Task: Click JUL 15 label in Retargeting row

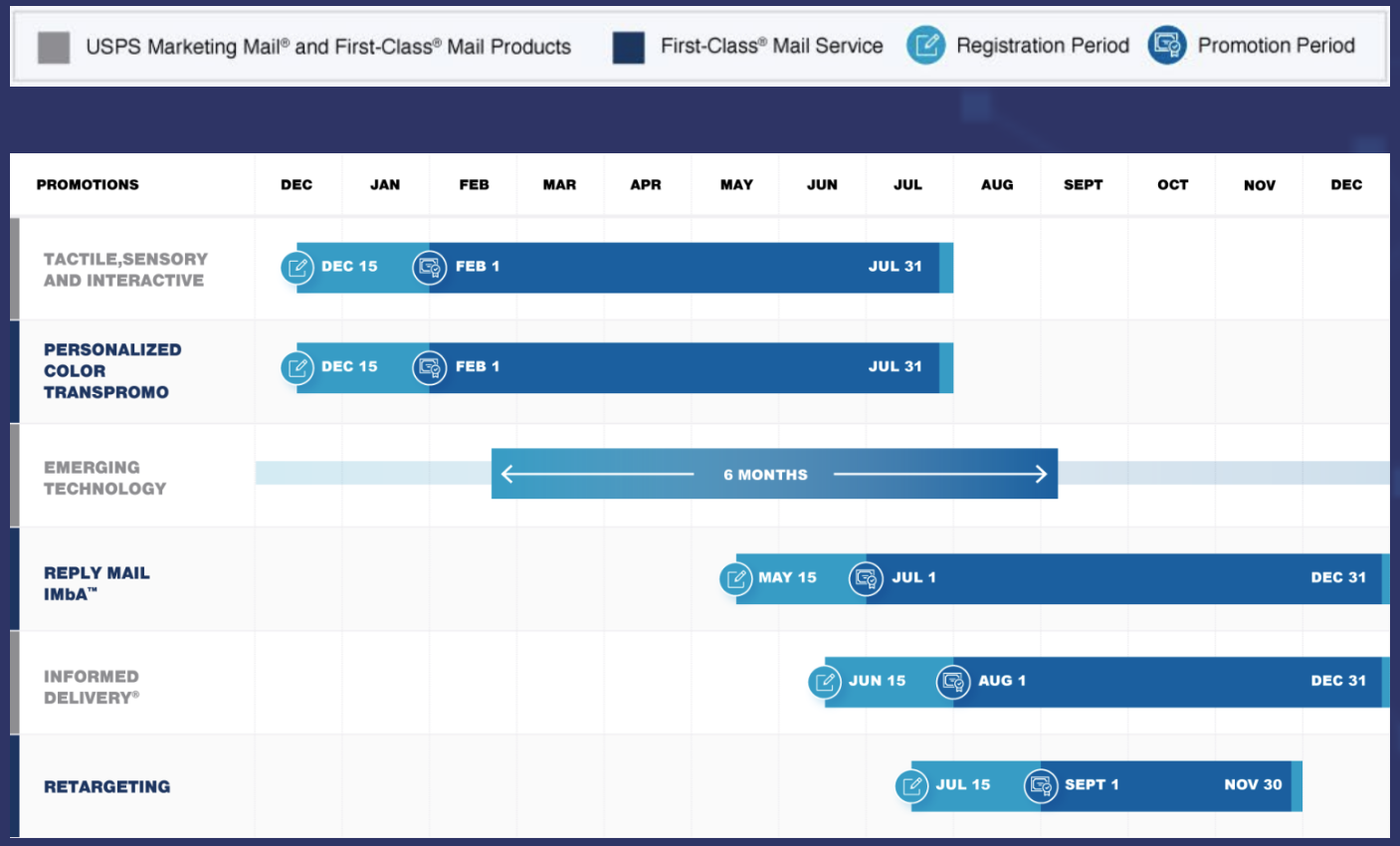Action: click(x=962, y=784)
